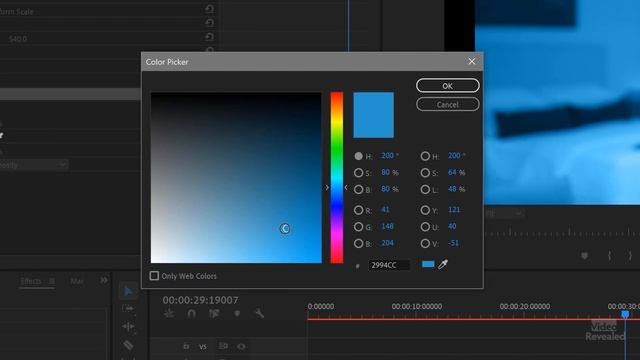Select the YUV V radio button
Screen dimensions: 640x360
tap(425, 244)
